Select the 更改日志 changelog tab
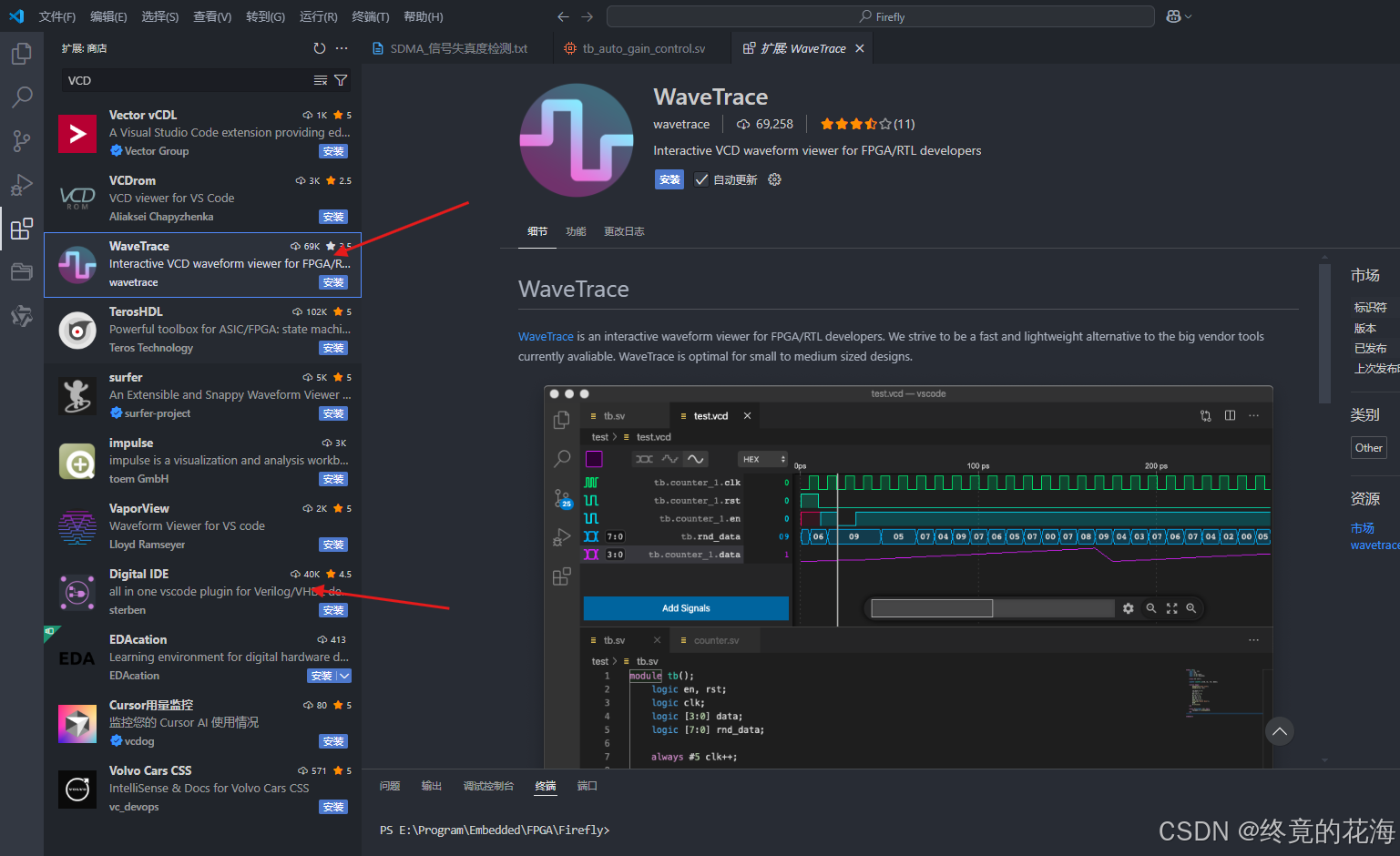Viewport: 1400px width, 856px height. pos(624,231)
